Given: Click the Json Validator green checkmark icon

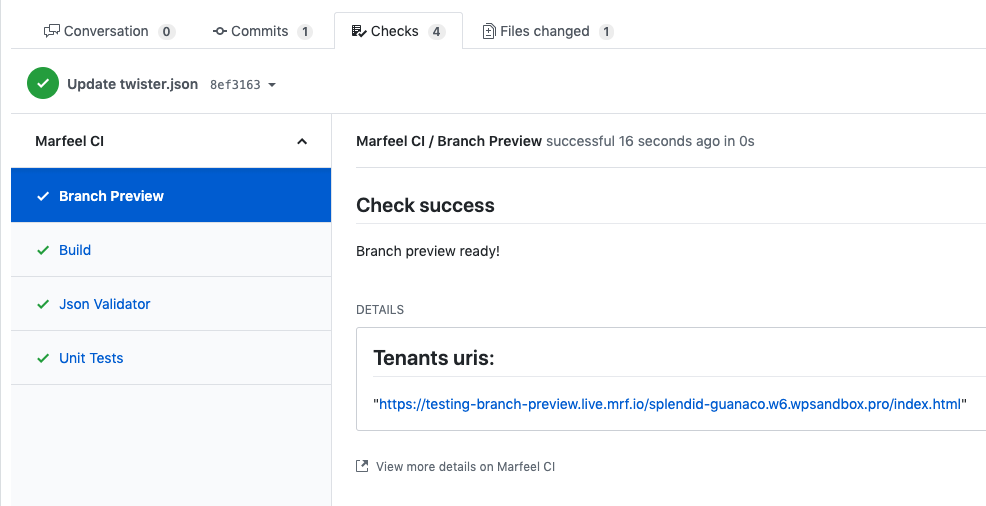Looking at the screenshot, I should point(43,304).
